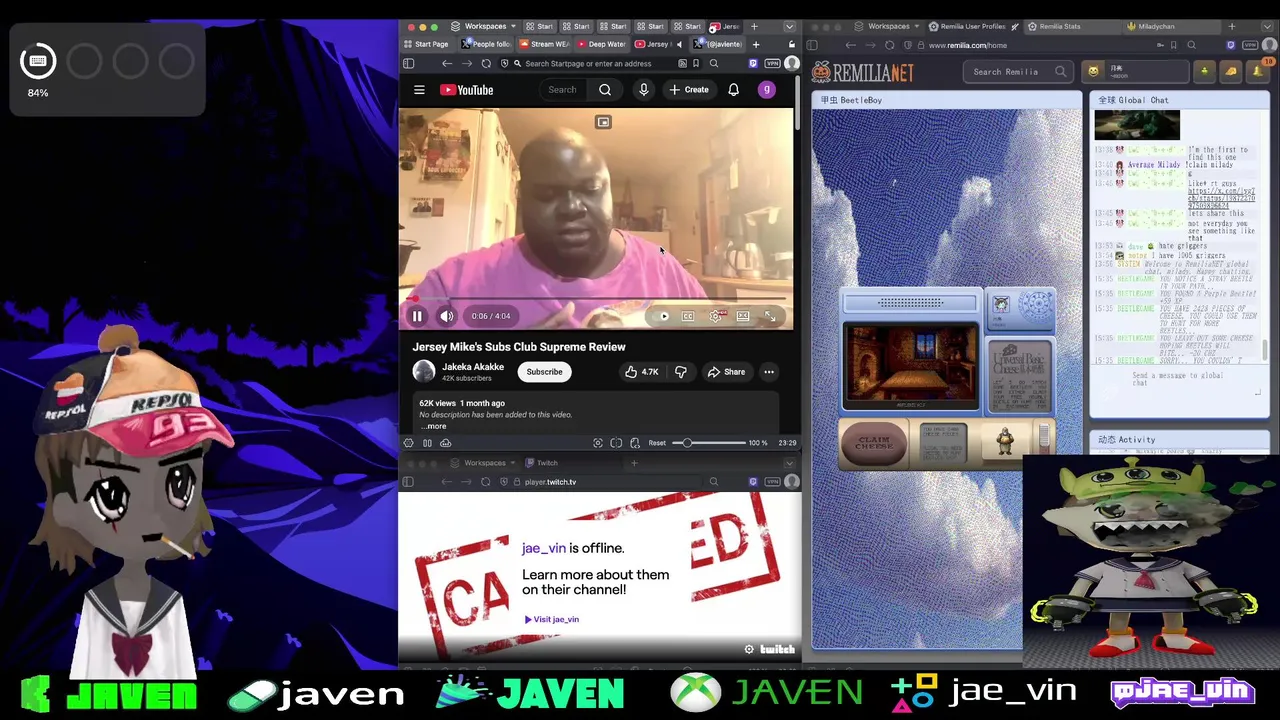
Task: Reset zoom in YouTube browser status bar
Action: click(x=657, y=443)
